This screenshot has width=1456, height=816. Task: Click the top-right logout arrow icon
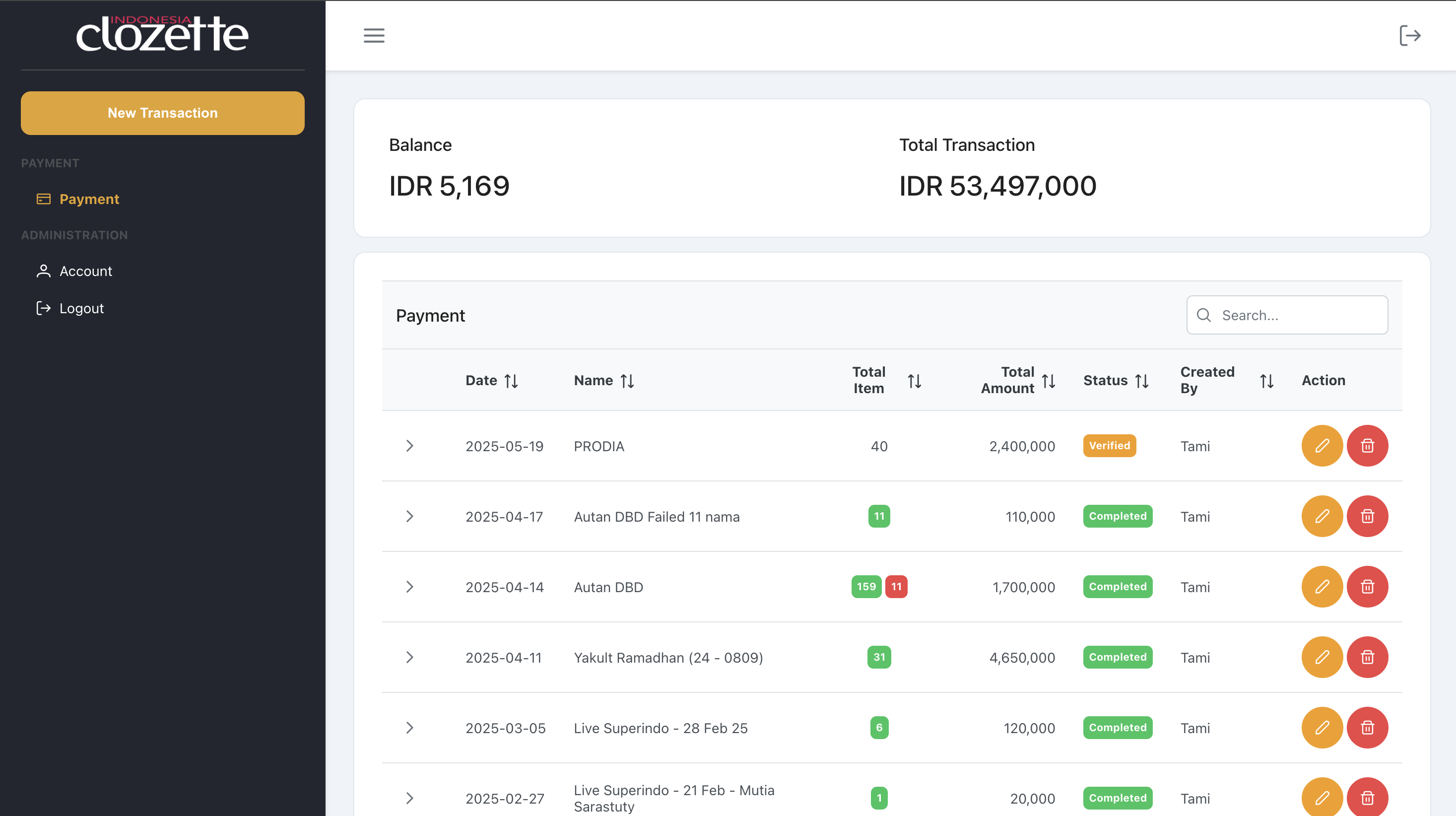(1410, 36)
